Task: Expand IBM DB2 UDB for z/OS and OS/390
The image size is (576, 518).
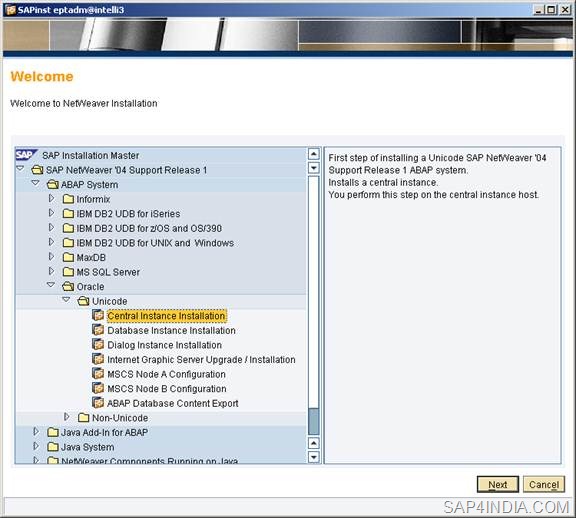Action: [x=51, y=227]
